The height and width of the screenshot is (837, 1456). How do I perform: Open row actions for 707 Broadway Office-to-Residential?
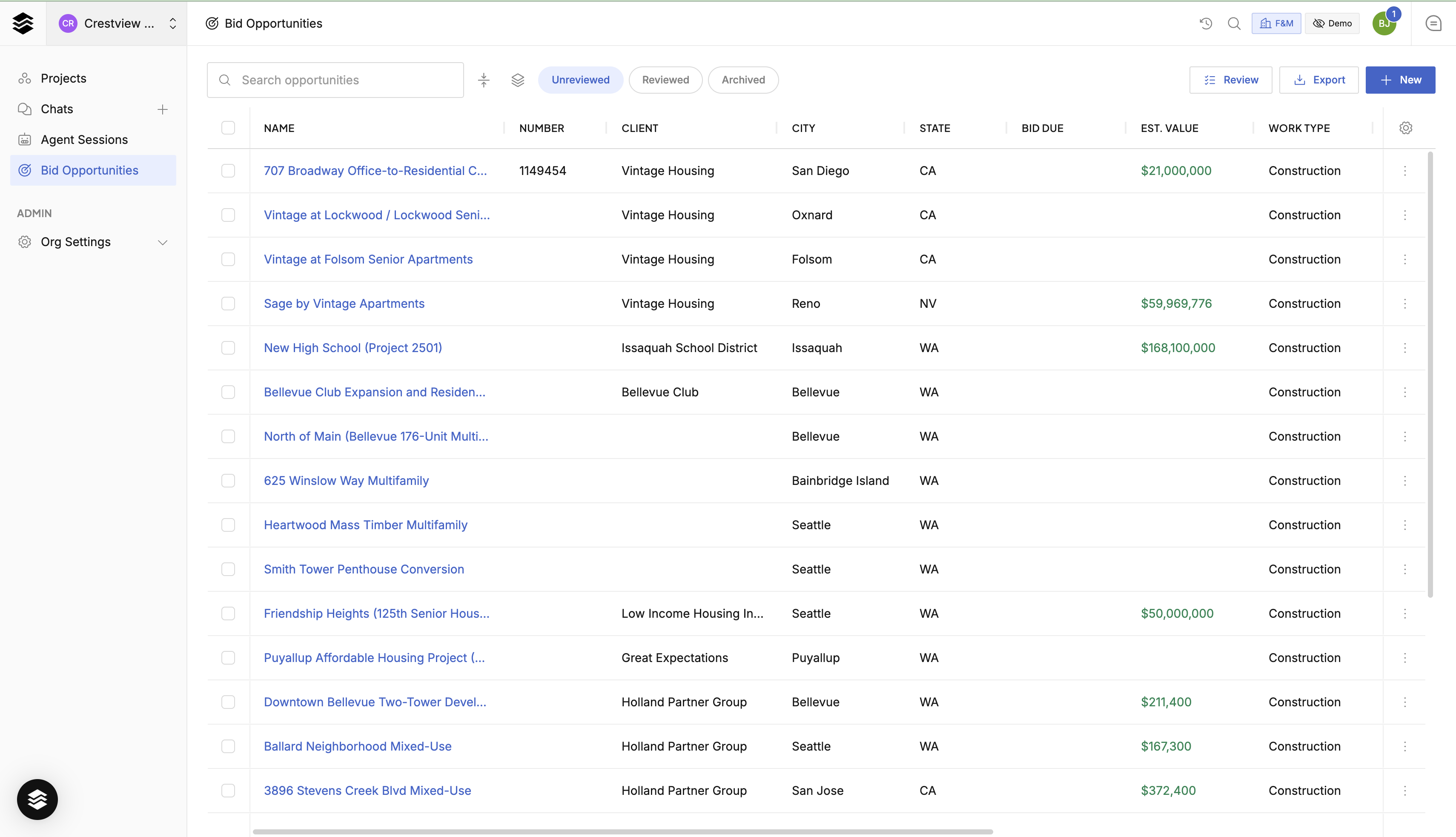tap(1405, 171)
